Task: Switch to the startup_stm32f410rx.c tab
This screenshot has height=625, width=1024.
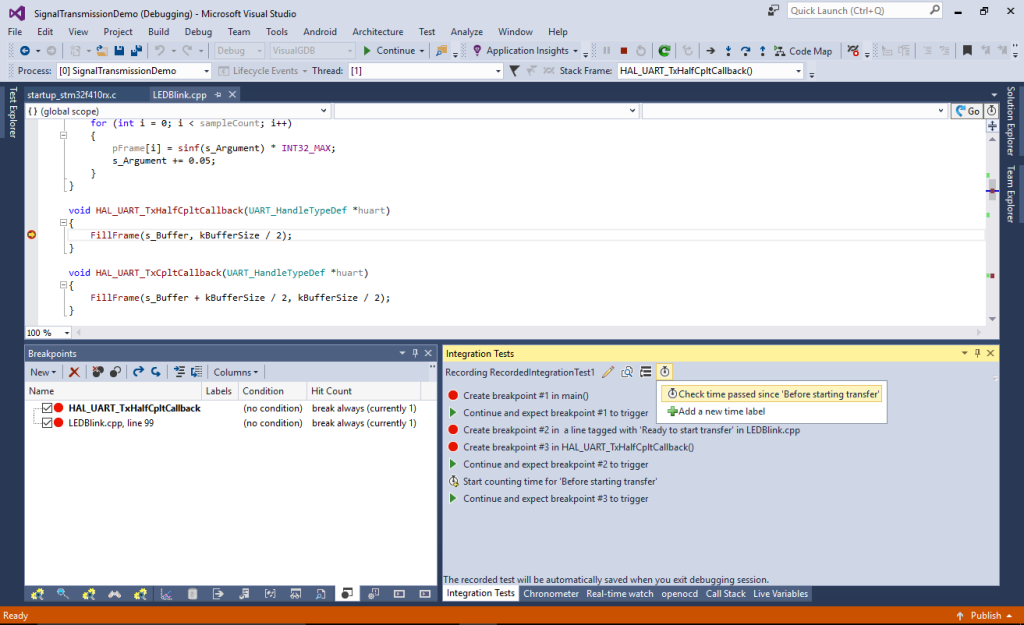Action: pyautogui.click(x=70, y=92)
